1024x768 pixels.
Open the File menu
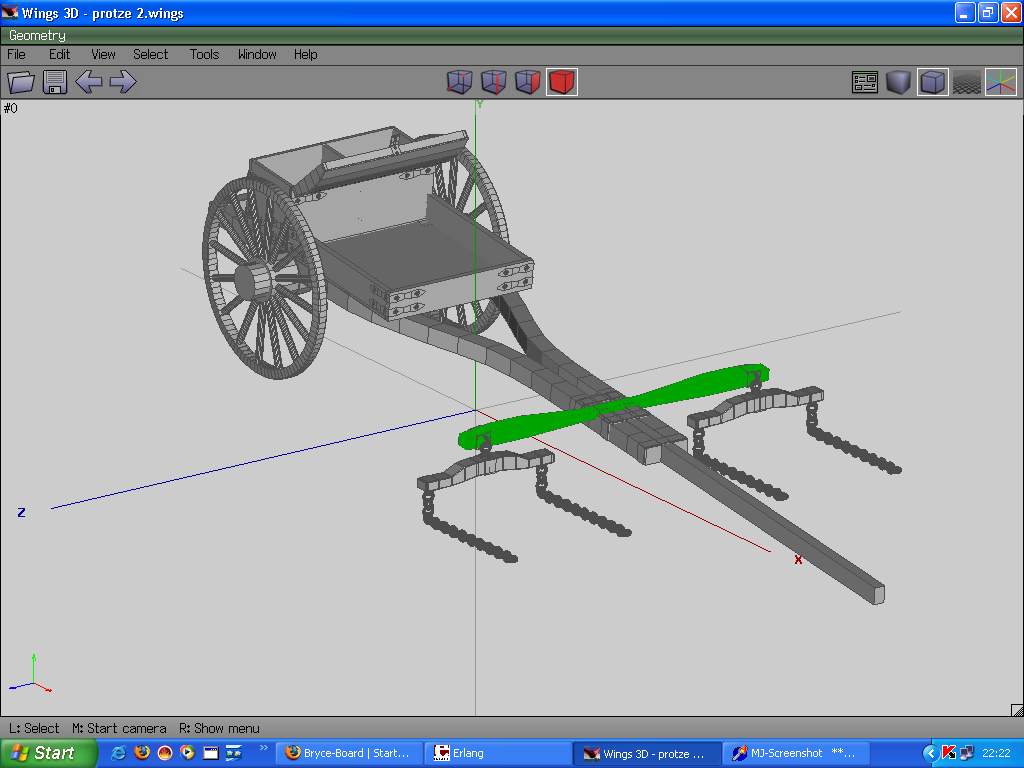[x=17, y=54]
